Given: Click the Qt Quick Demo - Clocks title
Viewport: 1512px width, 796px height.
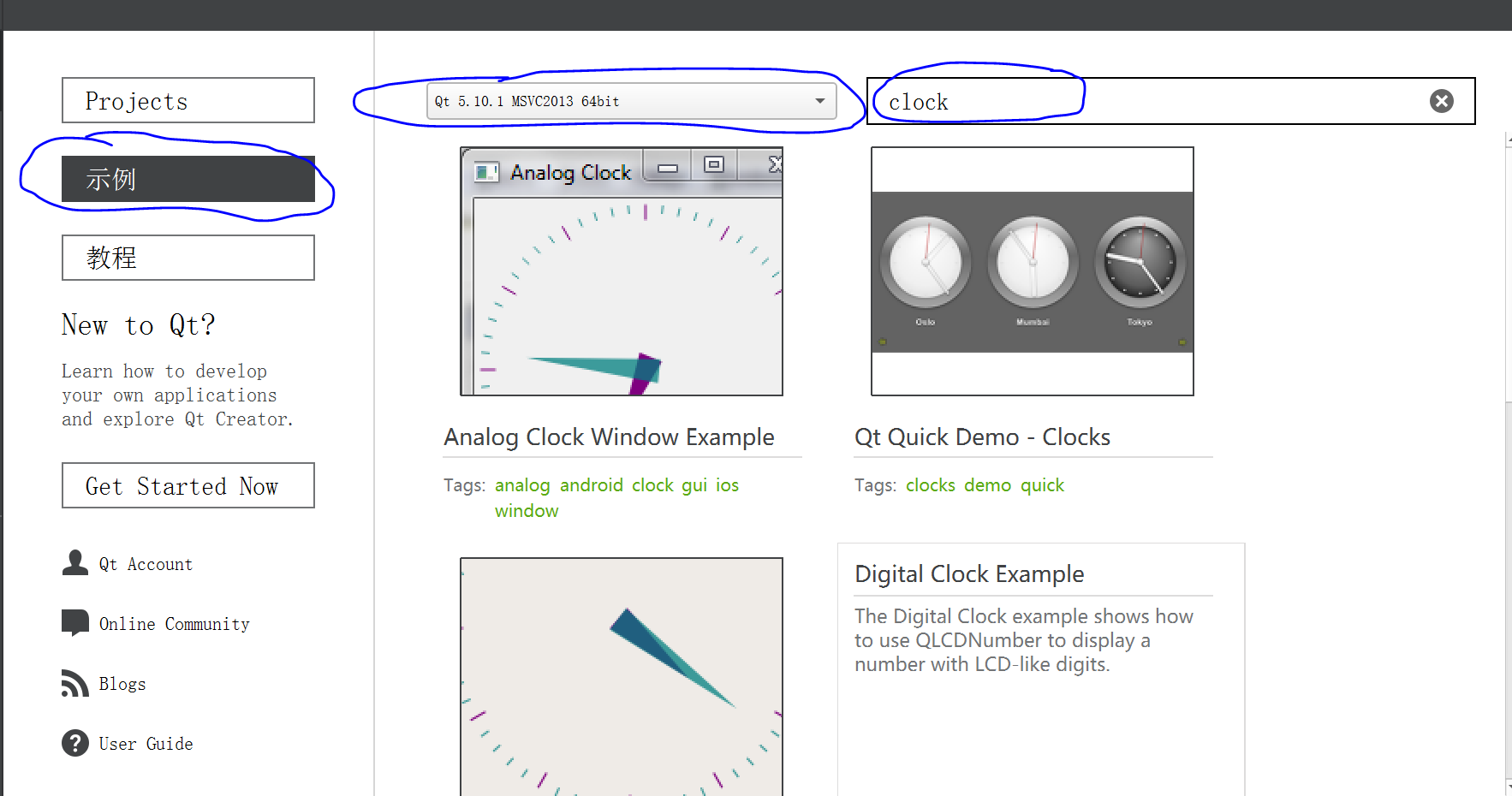Looking at the screenshot, I should (982, 437).
